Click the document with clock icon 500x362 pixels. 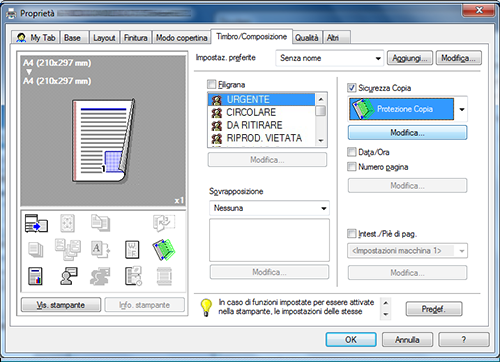coord(133,276)
